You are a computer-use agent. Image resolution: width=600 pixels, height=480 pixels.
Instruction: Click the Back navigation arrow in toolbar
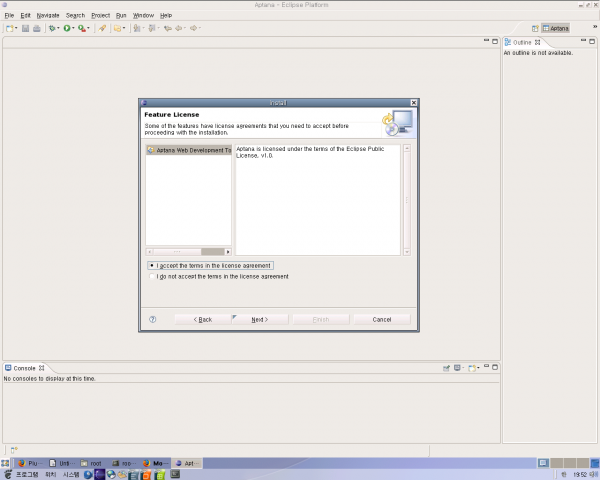coord(179,28)
